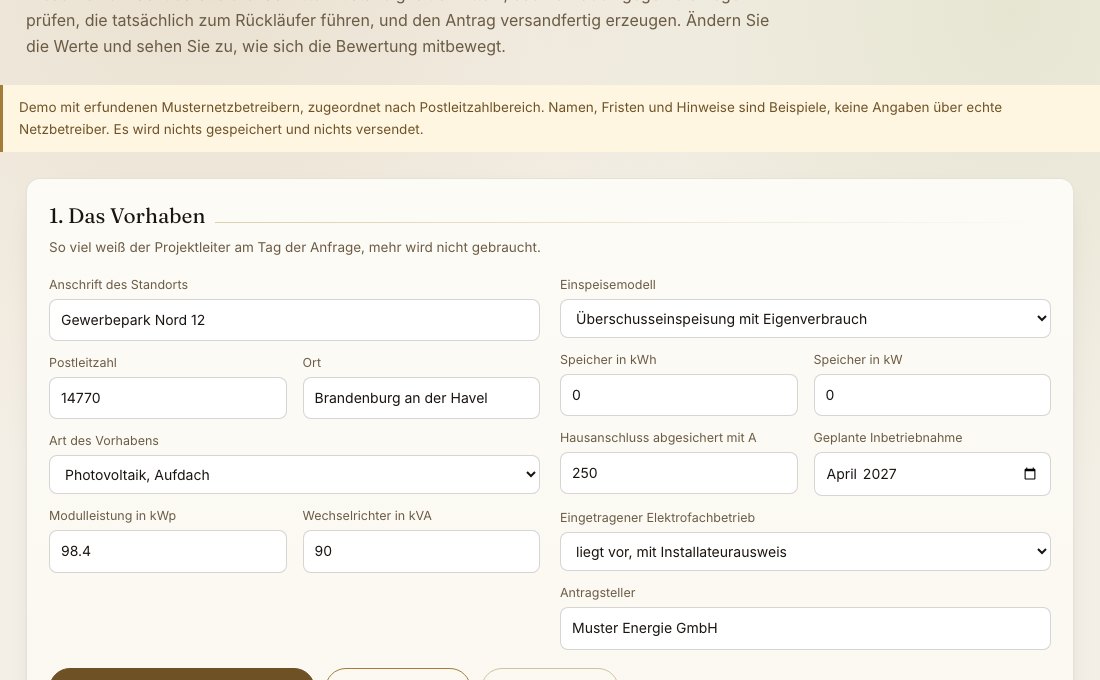The width and height of the screenshot is (1100, 680).
Task: Click the heading '1. Das Vorhaben'
Action: click(x=127, y=216)
